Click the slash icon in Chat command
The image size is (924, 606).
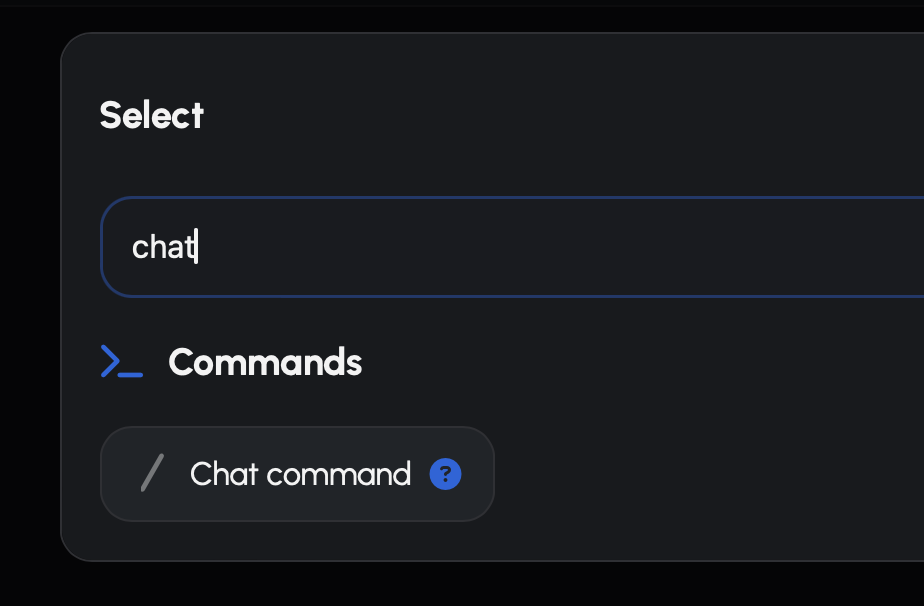152,474
